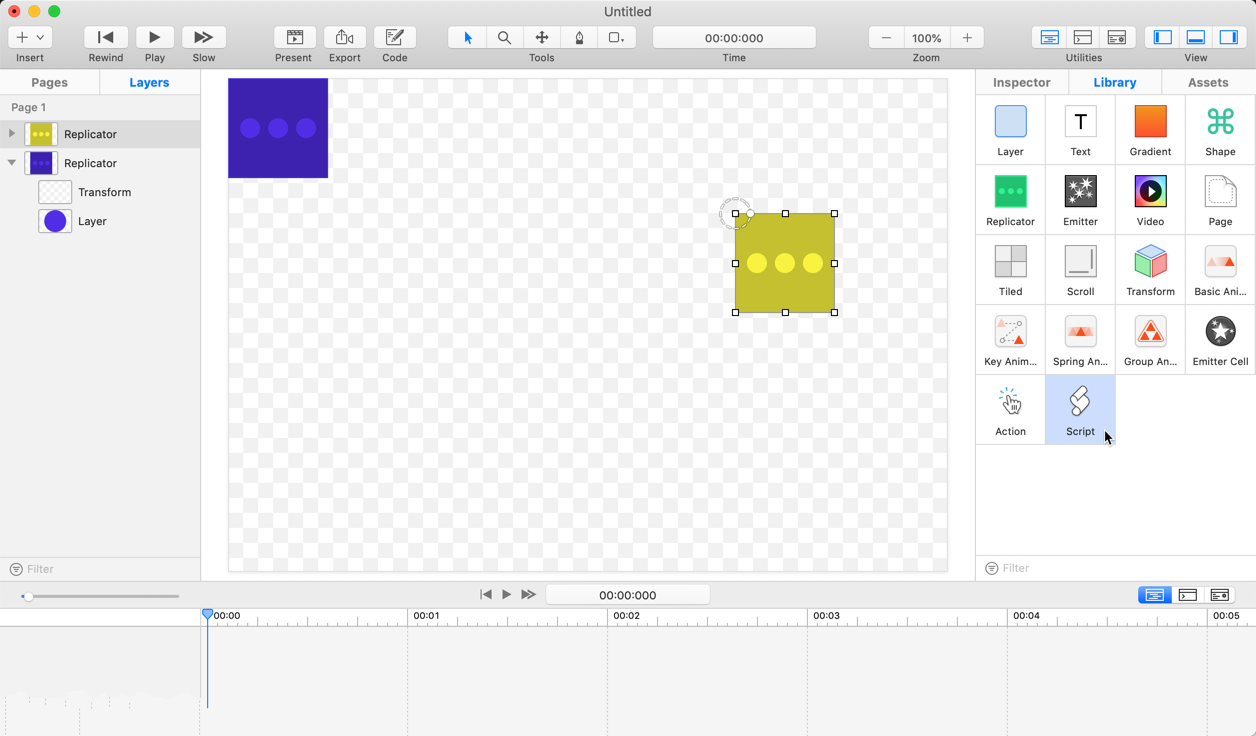Pick the Basic Animation library item
The image size is (1256, 736).
(1220, 270)
